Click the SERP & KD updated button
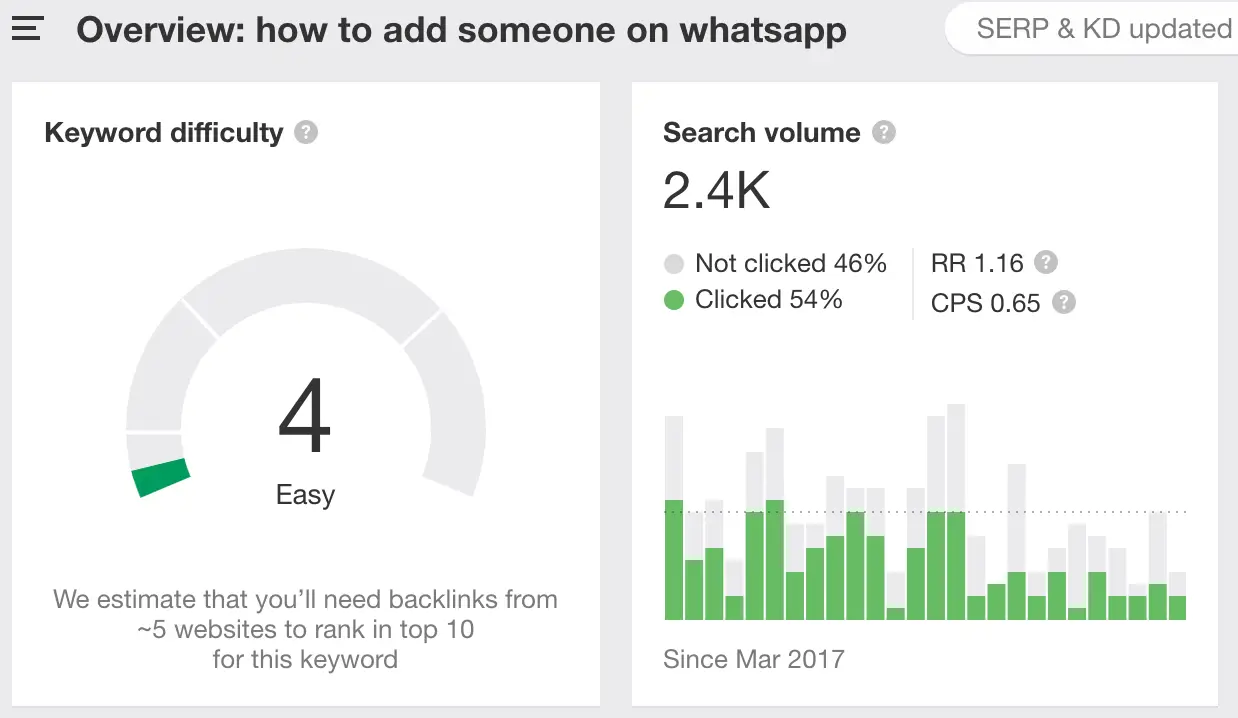The height and width of the screenshot is (718, 1238). tap(1100, 29)
